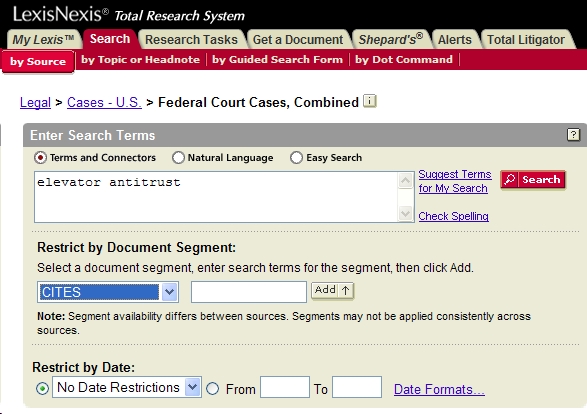Open the help question mark icon
Screen dimensions: 587x414
[x=573, y=134]
